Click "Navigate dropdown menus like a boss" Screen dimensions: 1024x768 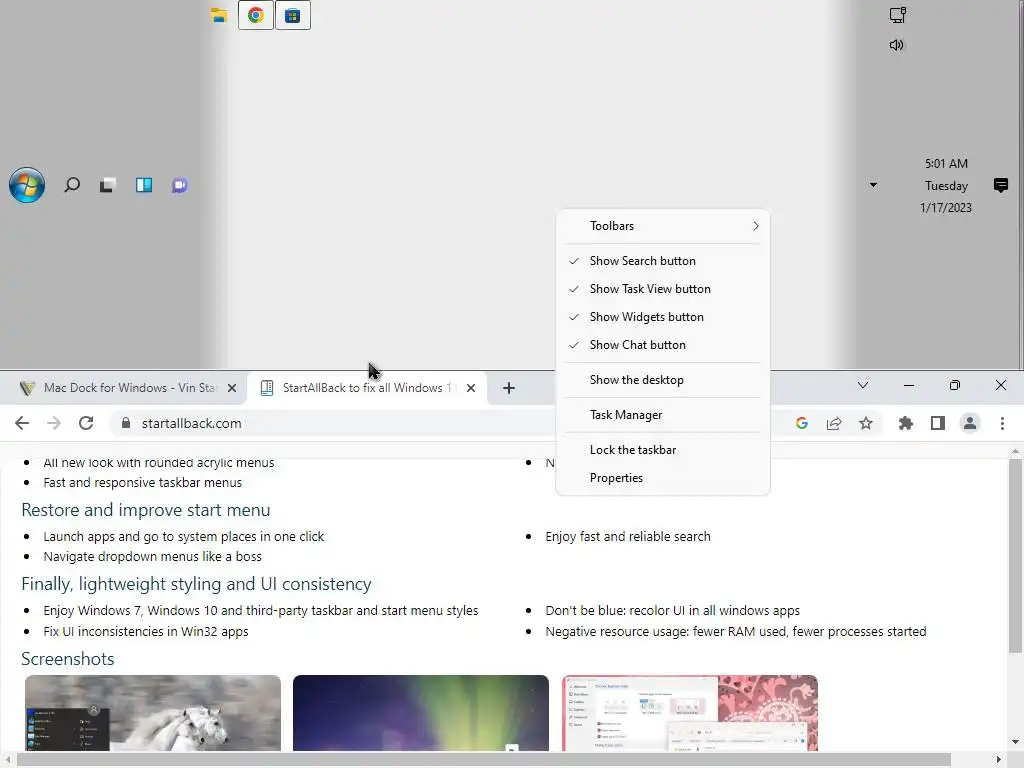152,556
